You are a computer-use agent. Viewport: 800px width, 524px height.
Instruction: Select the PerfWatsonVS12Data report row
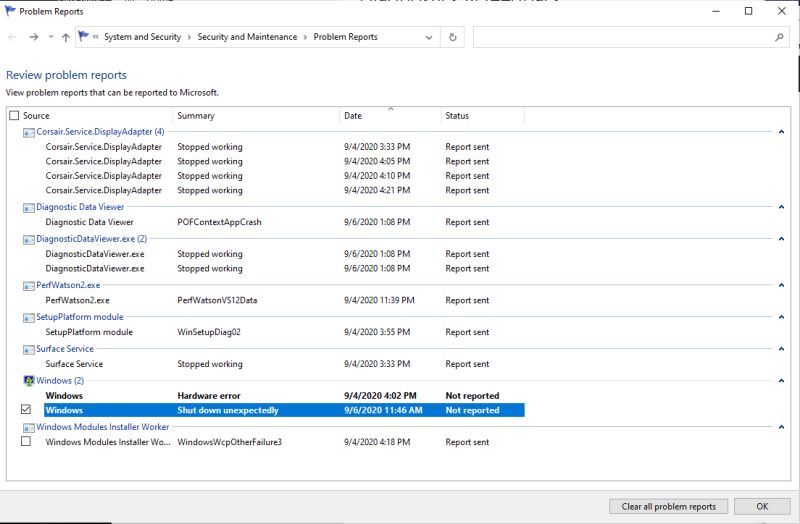[x=284, y=301]
